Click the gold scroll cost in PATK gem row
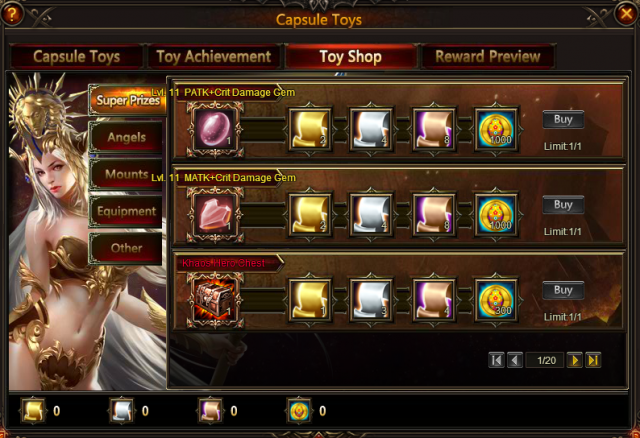The width and height of the screenshot is (640, 438). click(x=310, y=129)
